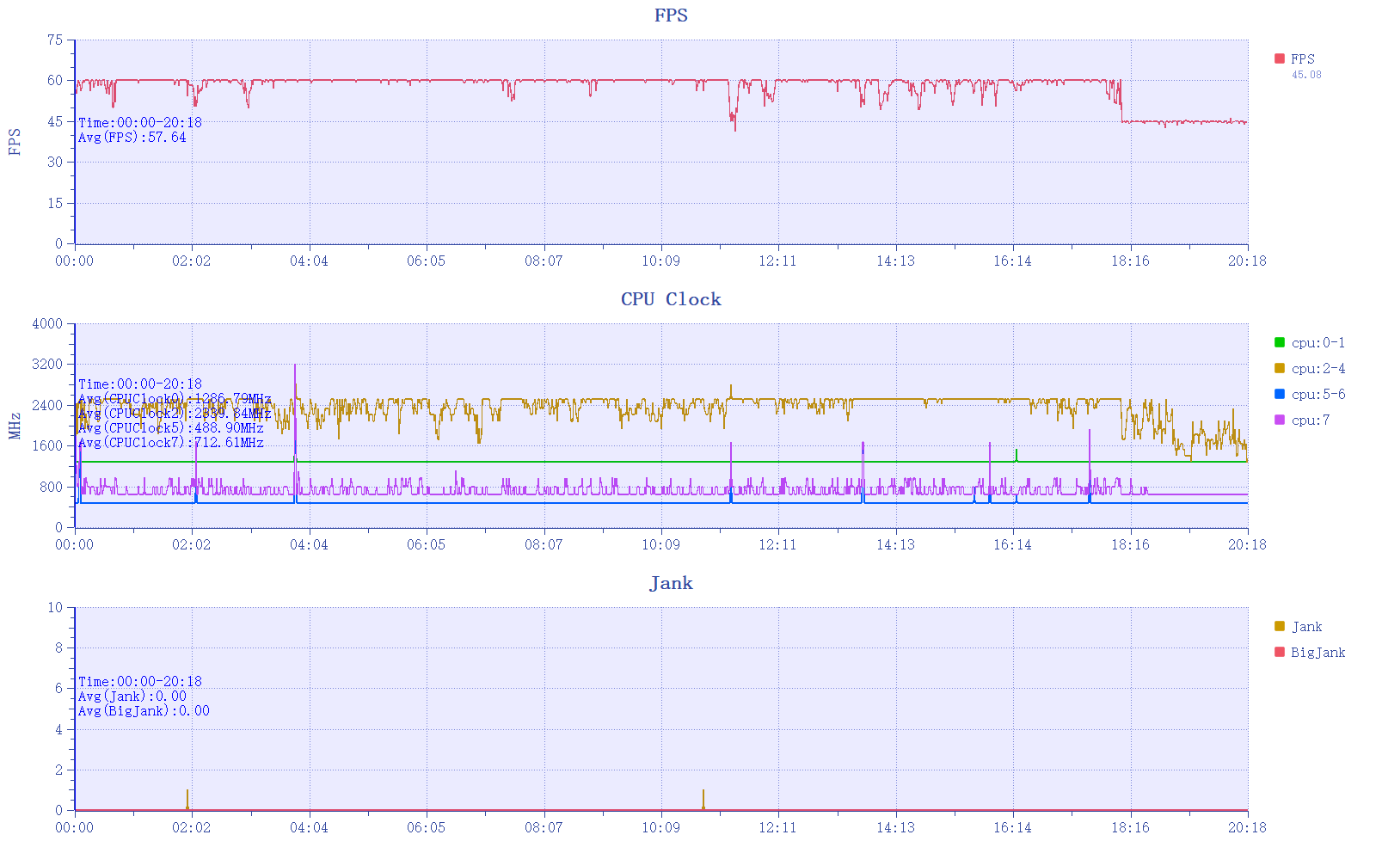Viewport: 1382px width, 847px height.
Task: Click the tallest purple cpu:7 spike peak
Action: [x=295, y=368]
